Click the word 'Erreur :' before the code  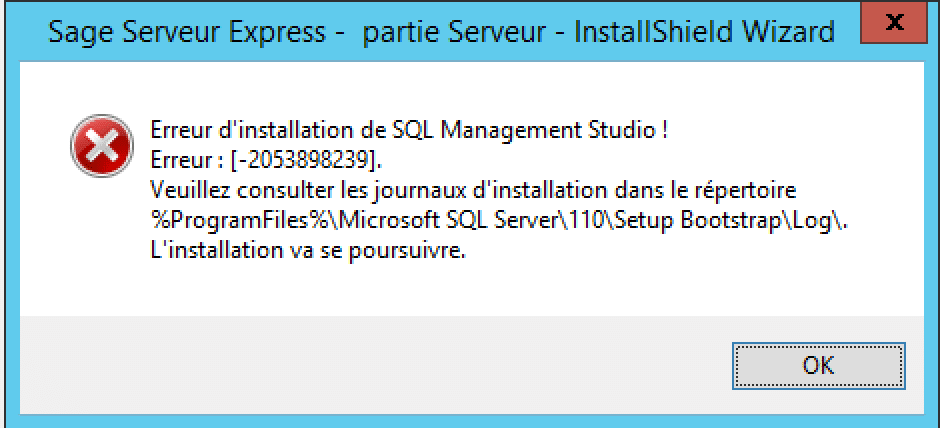188,161
